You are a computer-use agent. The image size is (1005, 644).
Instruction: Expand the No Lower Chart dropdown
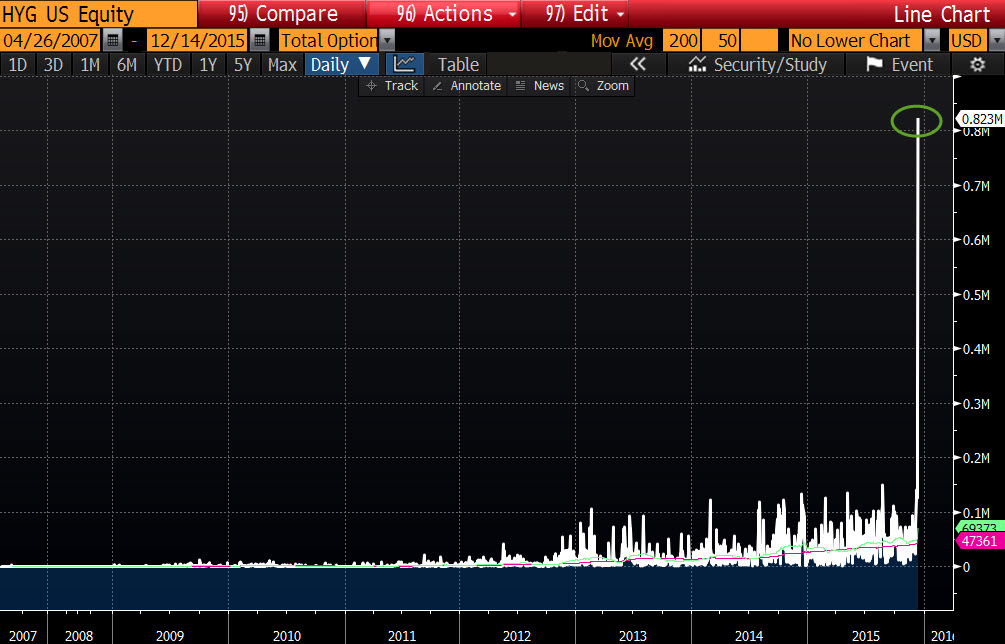(x=932, y=40)
